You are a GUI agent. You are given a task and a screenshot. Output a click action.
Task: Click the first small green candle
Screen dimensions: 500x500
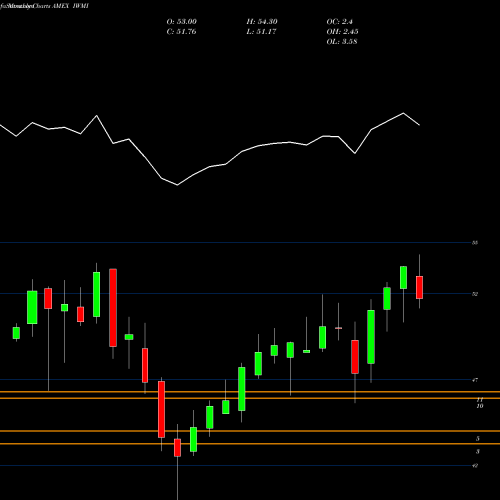tap(16, 333)
